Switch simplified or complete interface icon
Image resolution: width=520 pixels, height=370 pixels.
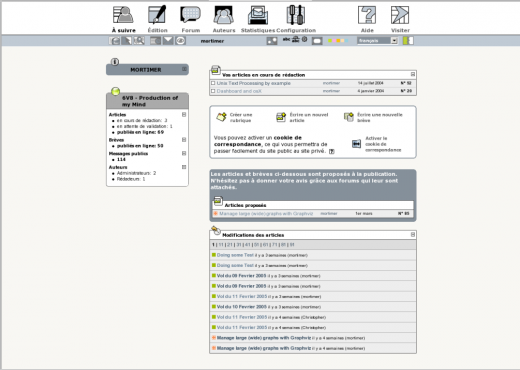(x=272, y=41)
